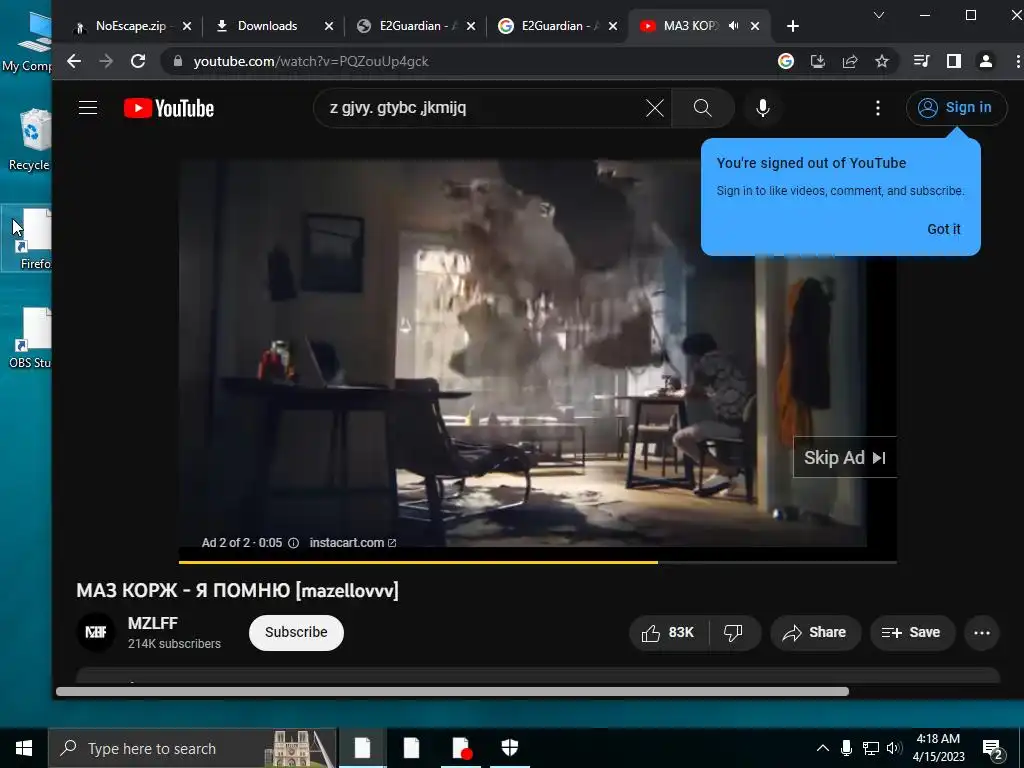Open Windows Start menu

point(24,748)
